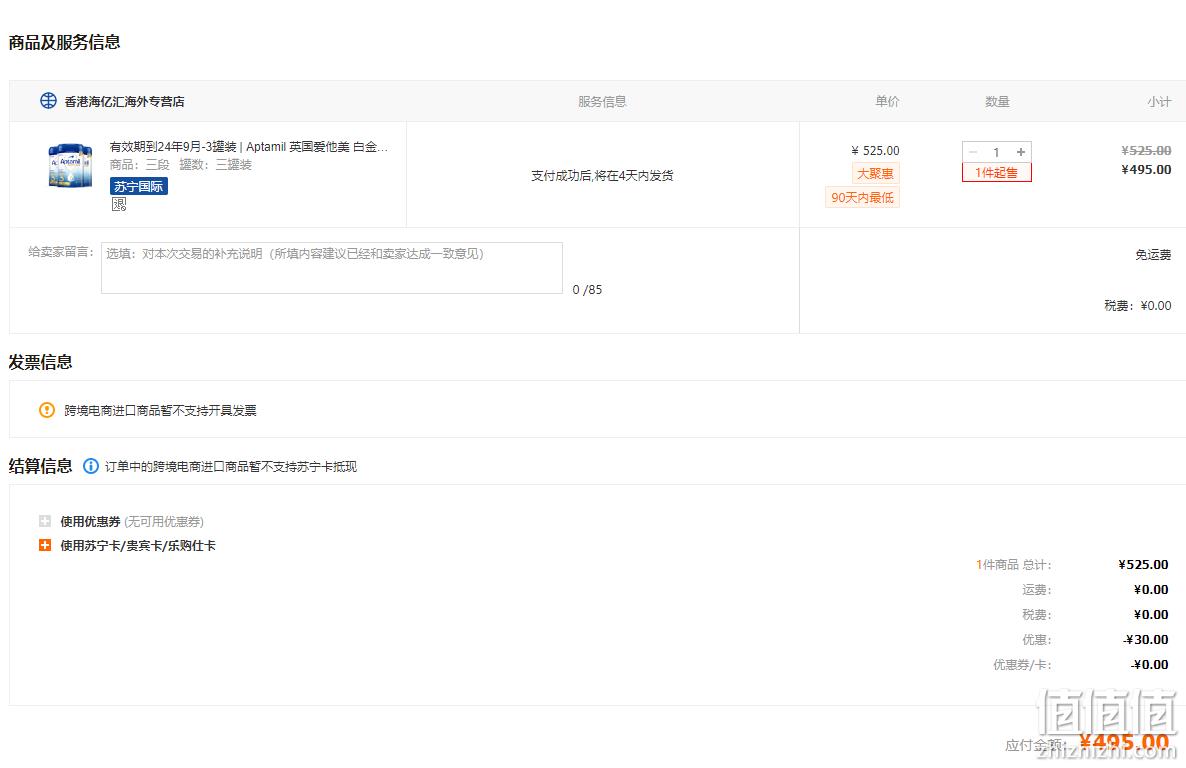Click the globe icon beside 香港海亿汇海外专营店
Screen dimensions: 1186x768
pyautogui.click(x=48, y=101)
